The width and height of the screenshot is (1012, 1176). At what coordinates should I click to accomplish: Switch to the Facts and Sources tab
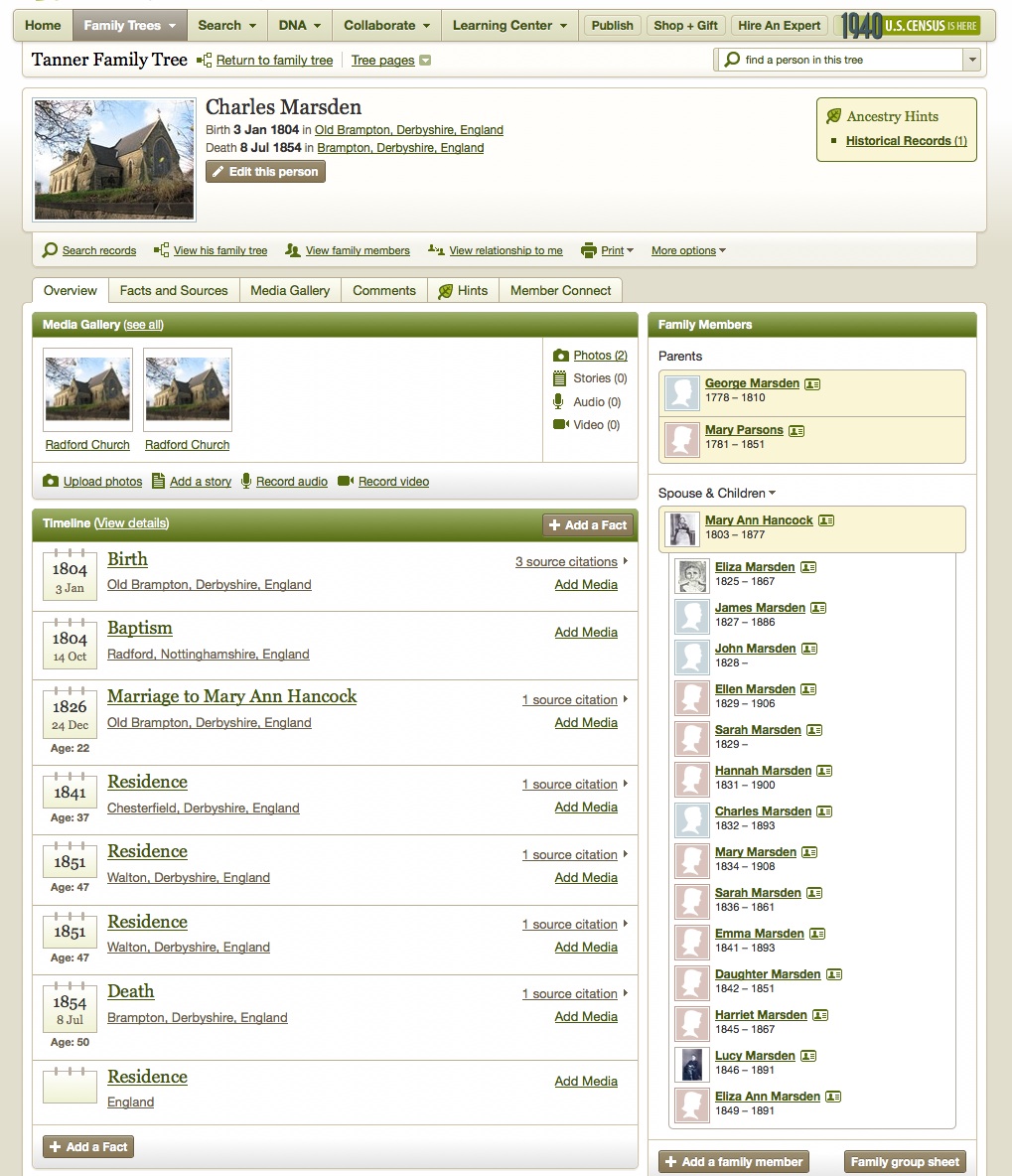pyautogui.click(x=174, y=290)
